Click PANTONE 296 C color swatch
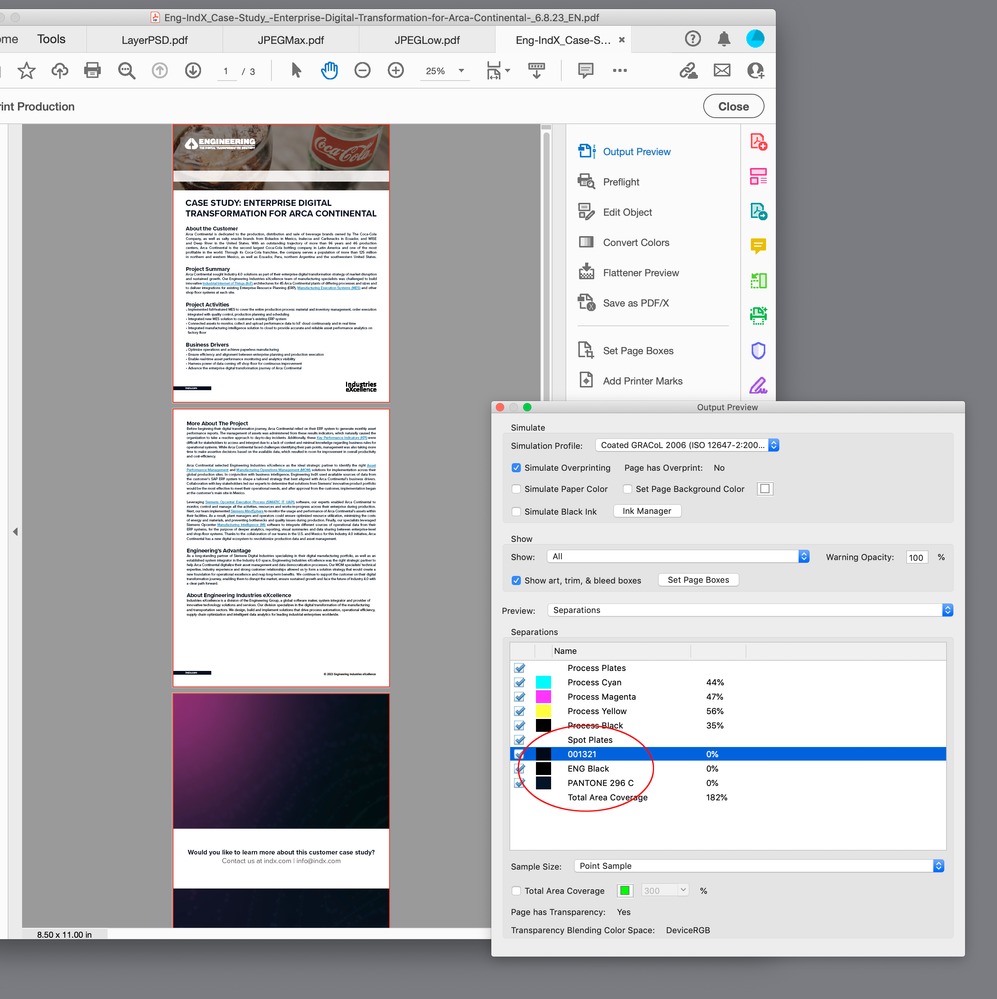 click(543, 783)
